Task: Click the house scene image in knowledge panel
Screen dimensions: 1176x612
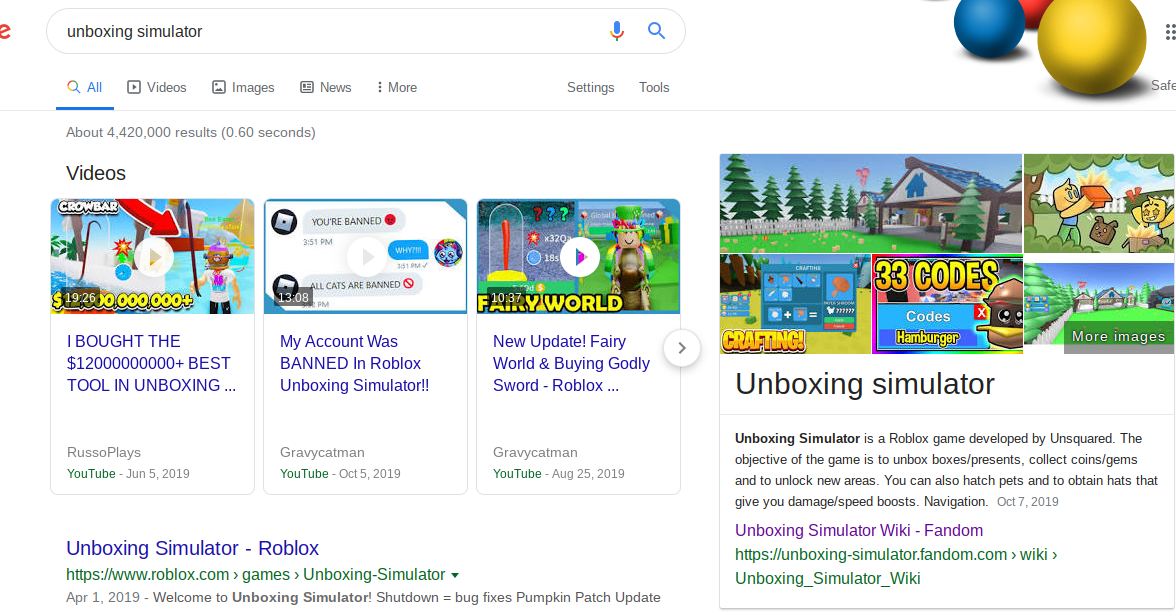Action: [x=871, y=203]
